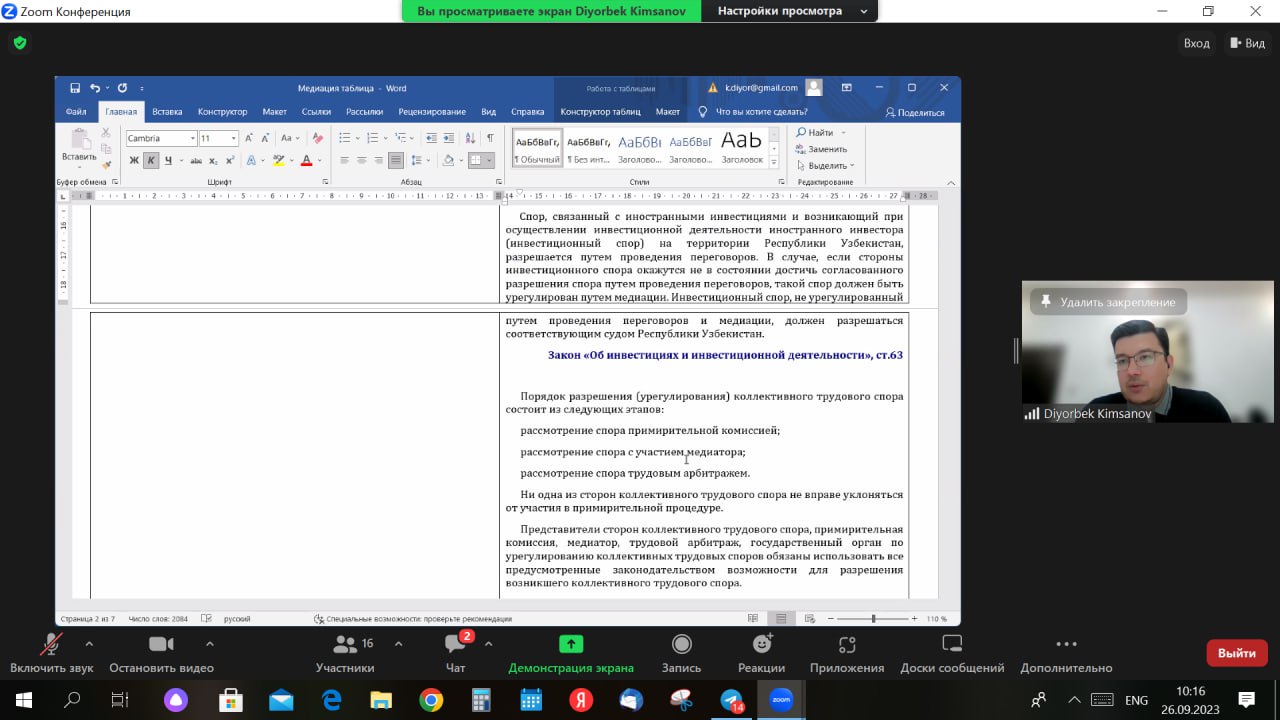Screen dimensions: 1280x720
Task: Click the Вход sign-in button
Action: click(x=1196, y=43)
